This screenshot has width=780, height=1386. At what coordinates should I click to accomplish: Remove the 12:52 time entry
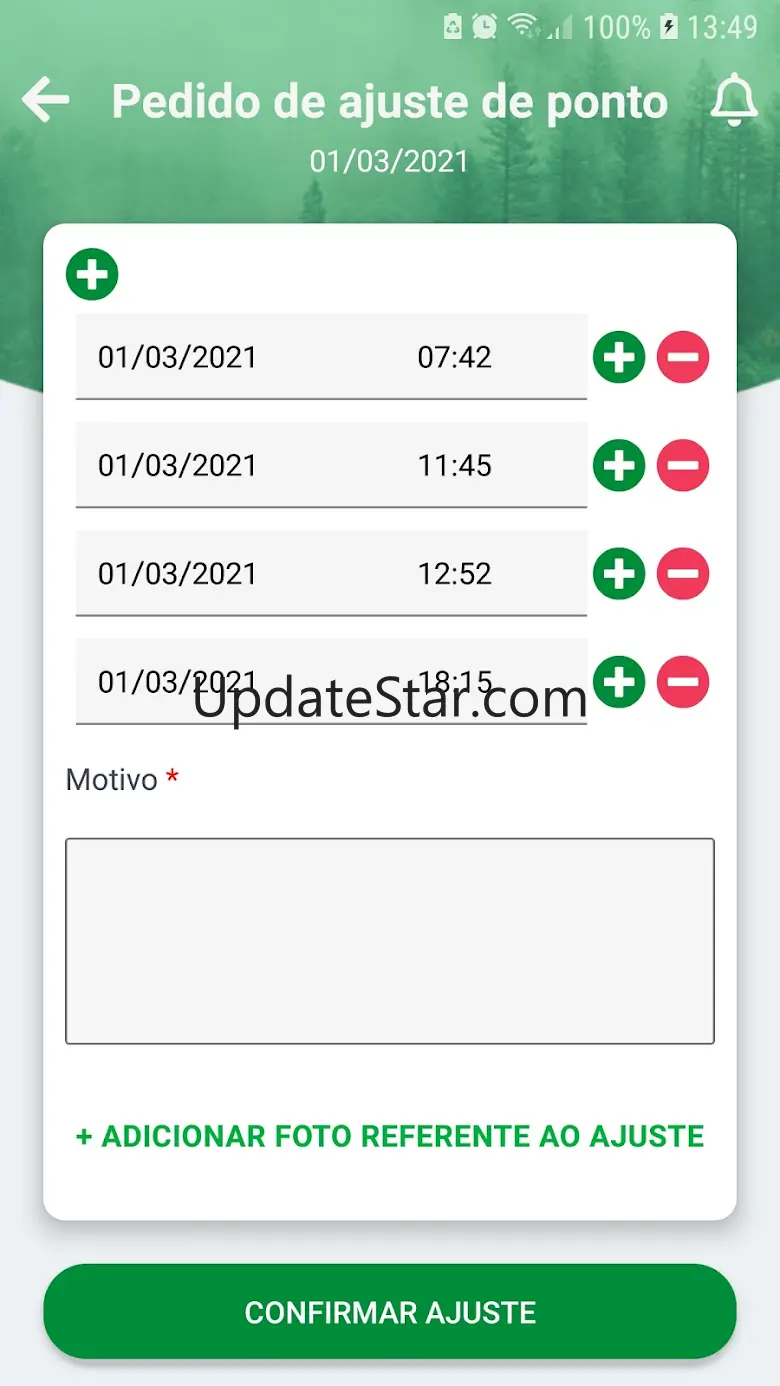pos(683,573)
